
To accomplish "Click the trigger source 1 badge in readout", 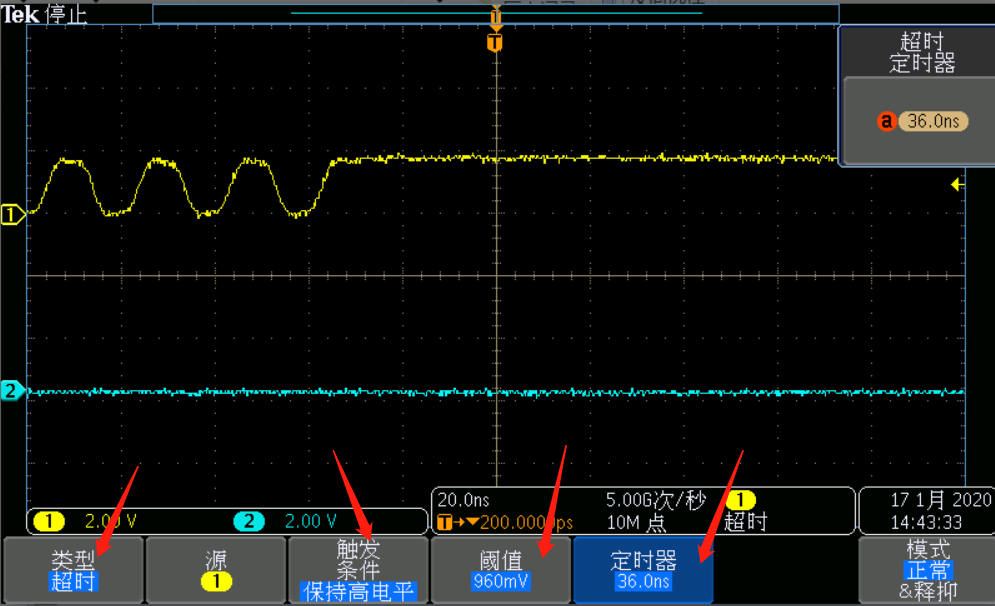I will 741,500.
